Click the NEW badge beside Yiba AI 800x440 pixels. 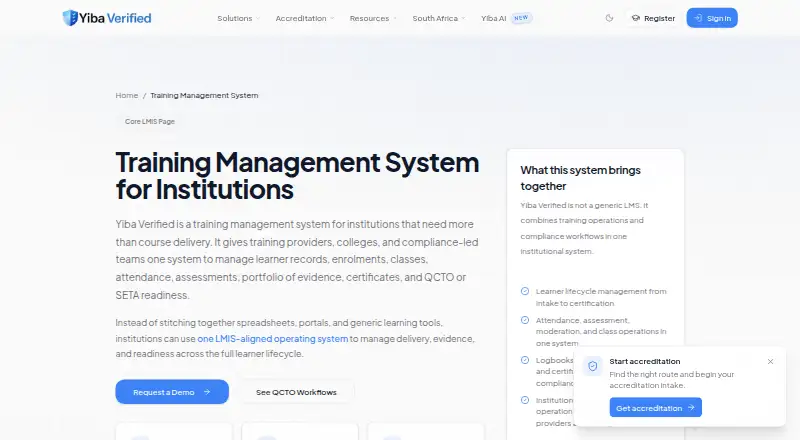[x=521, y=18]
